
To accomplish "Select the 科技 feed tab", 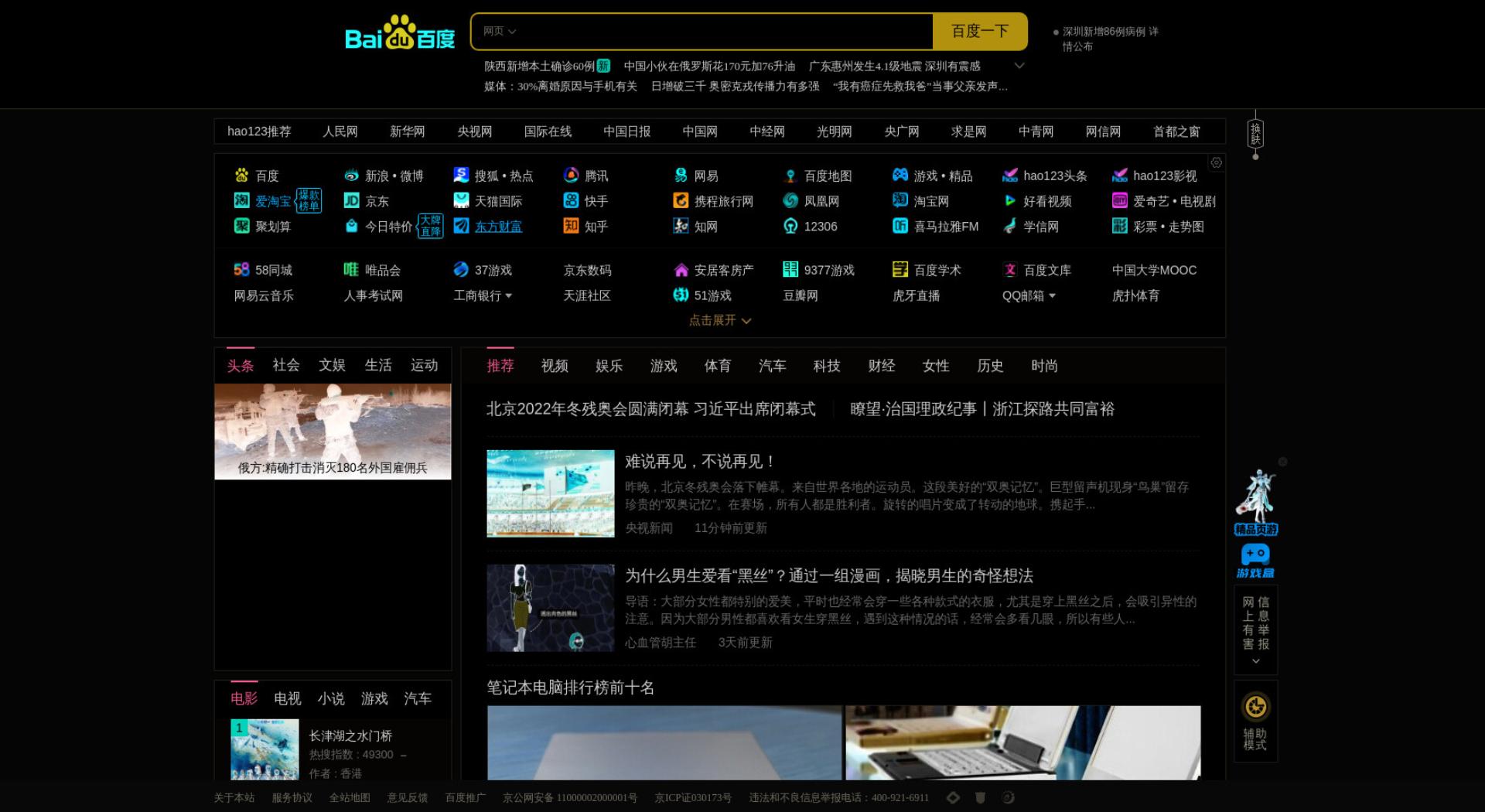I will [827, 366].
